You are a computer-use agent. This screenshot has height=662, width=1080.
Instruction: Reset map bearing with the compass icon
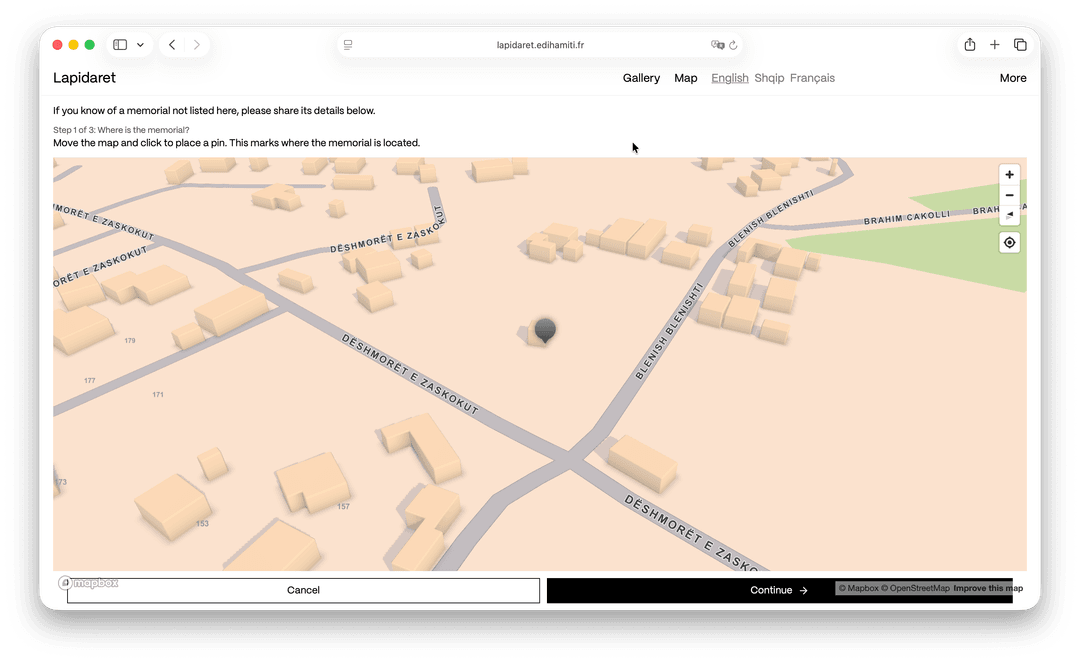click(x=1009, y=215)
